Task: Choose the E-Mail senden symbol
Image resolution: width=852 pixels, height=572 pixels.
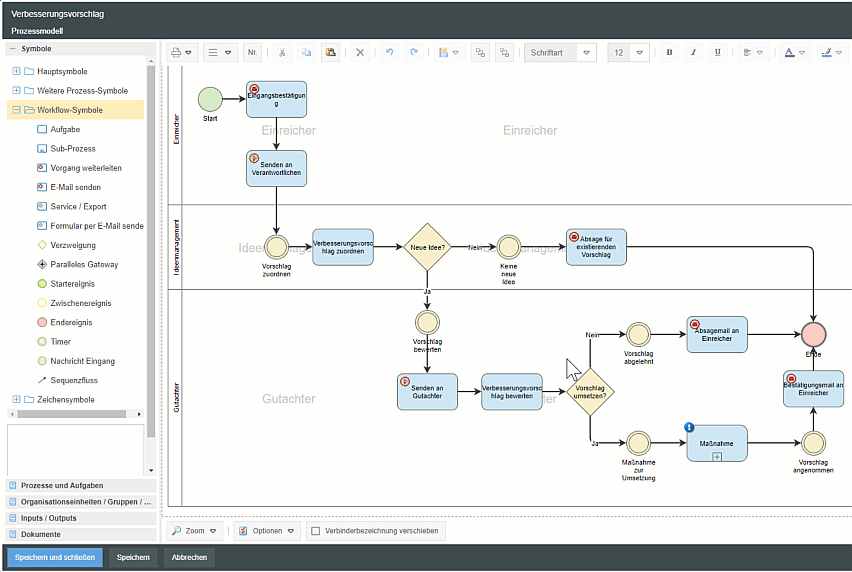Action: [75, 187]
